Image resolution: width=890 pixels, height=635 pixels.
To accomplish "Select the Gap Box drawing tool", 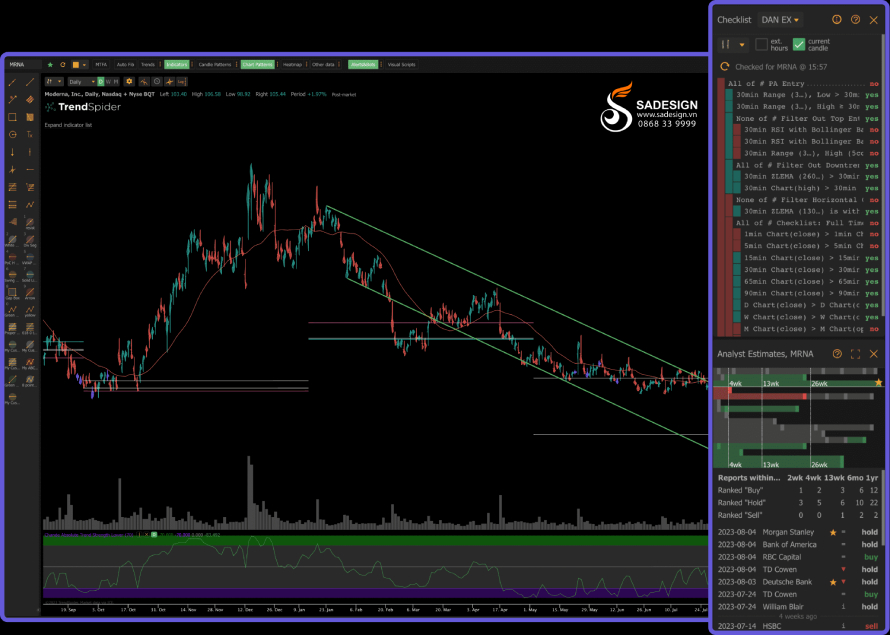I will (12, 293).
